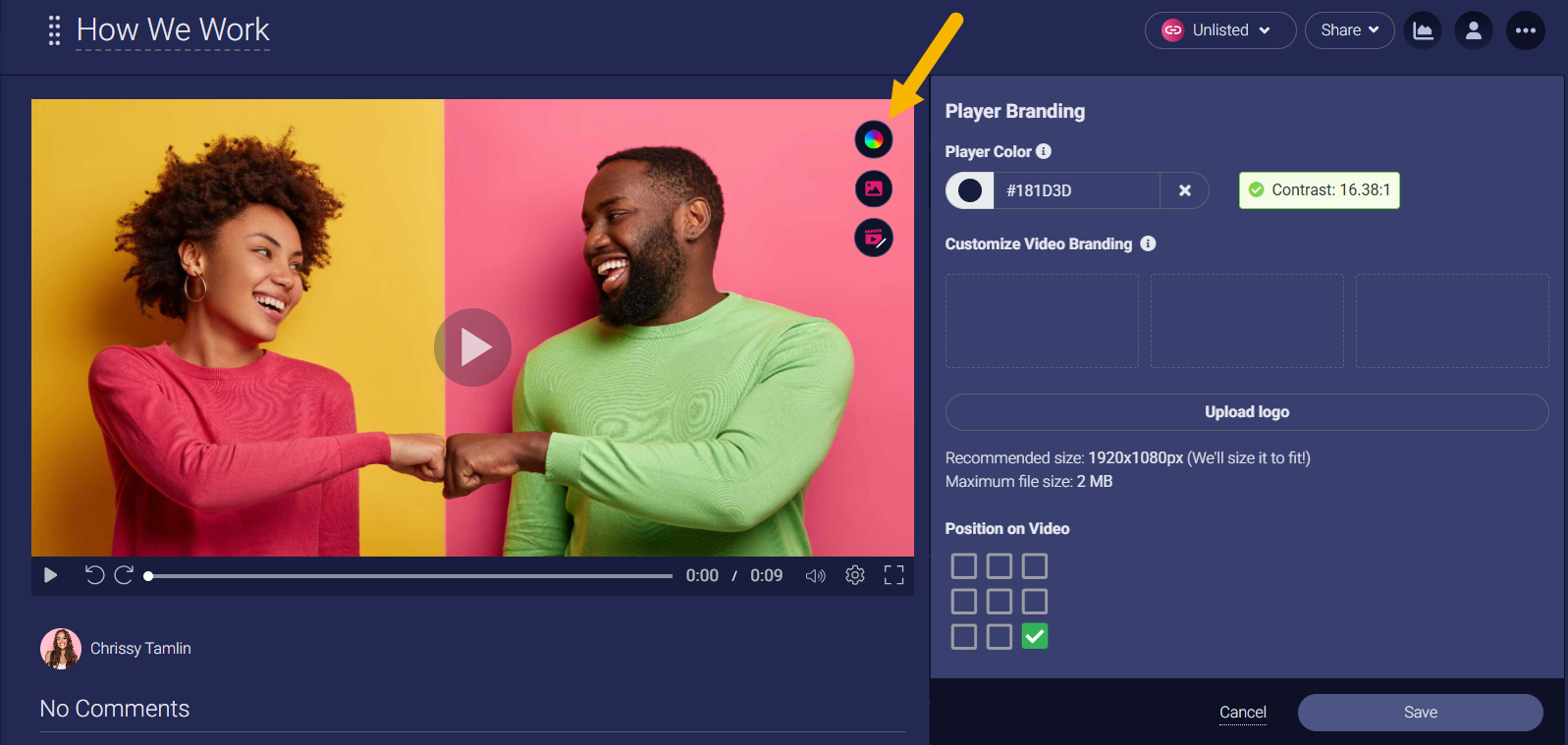Image resolution: width=1568 pixels, height=745 pixels.
Task: Select bottom-center logo position
Action: point(1000,636)
